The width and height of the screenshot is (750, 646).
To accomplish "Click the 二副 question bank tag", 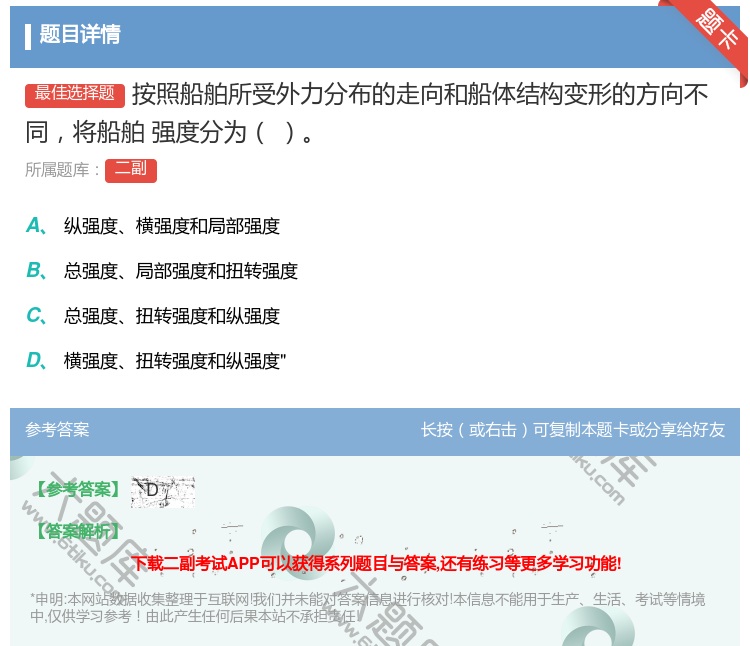I will pyautogui.click(x=131, y=170).
